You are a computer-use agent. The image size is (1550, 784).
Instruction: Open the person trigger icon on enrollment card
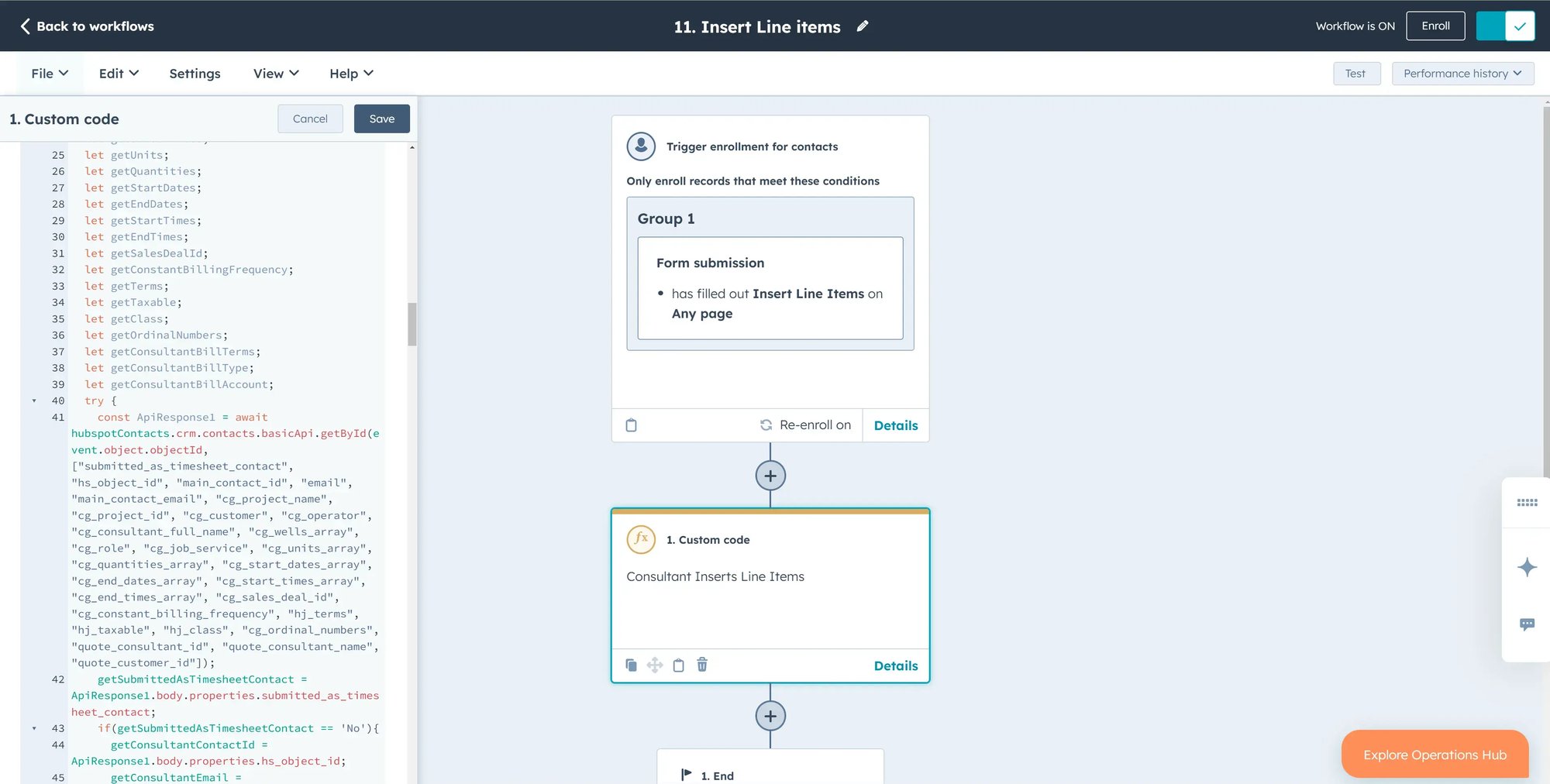(641, 146)
